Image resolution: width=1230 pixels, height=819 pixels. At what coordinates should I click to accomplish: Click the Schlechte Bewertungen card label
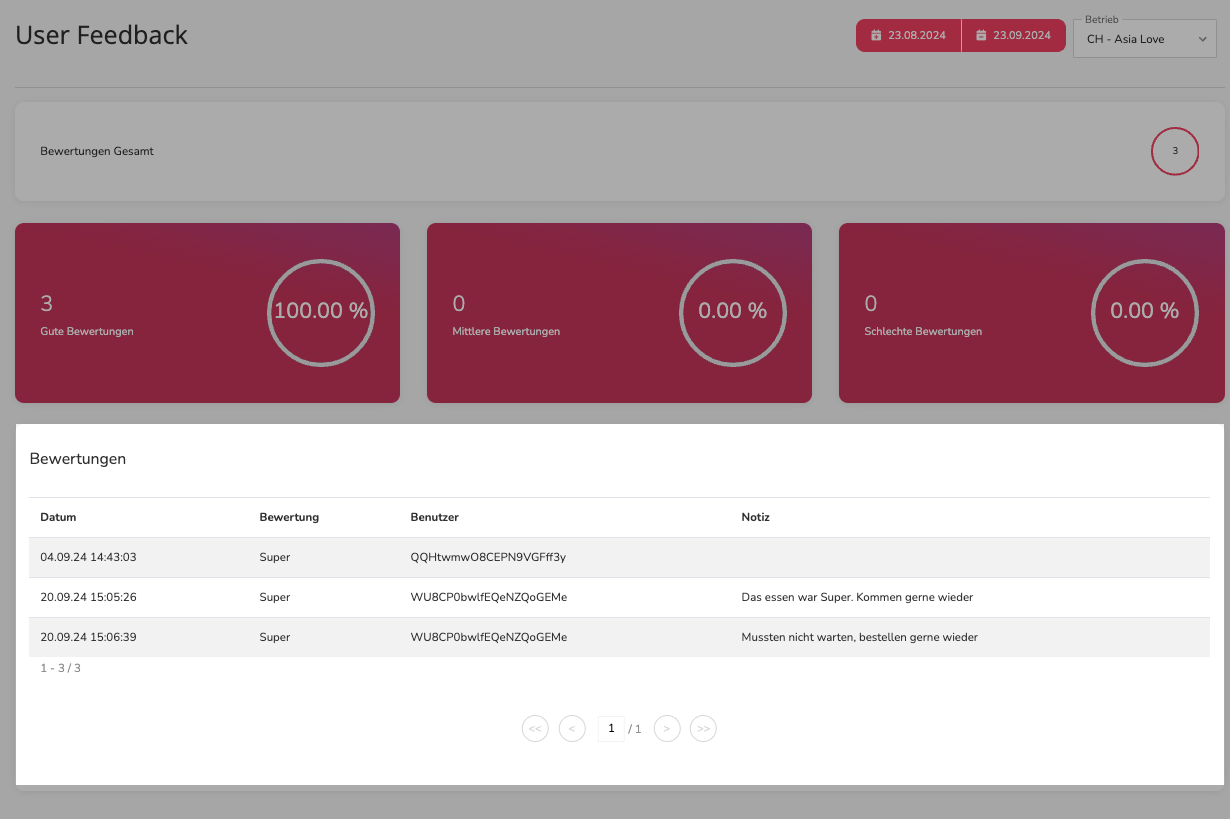click(x=923, y=331)
